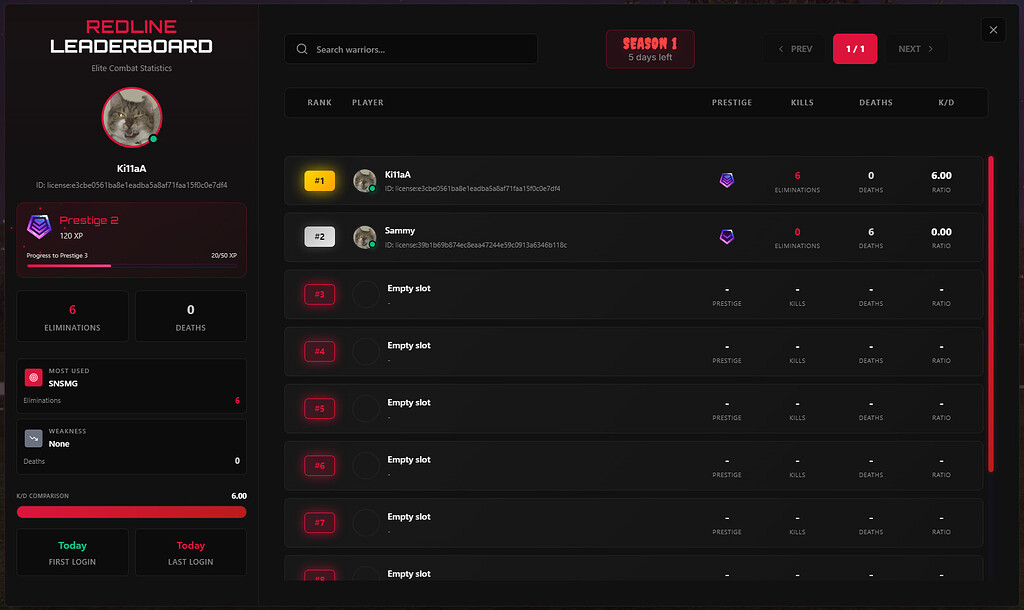
Task: Sort by PLAYER column header
Action: tap(368, 103)
